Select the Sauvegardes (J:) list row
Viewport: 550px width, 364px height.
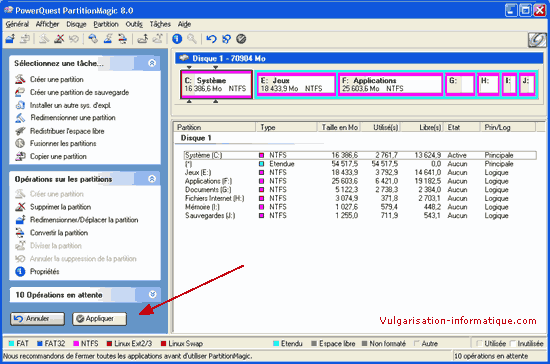(360, 215)
